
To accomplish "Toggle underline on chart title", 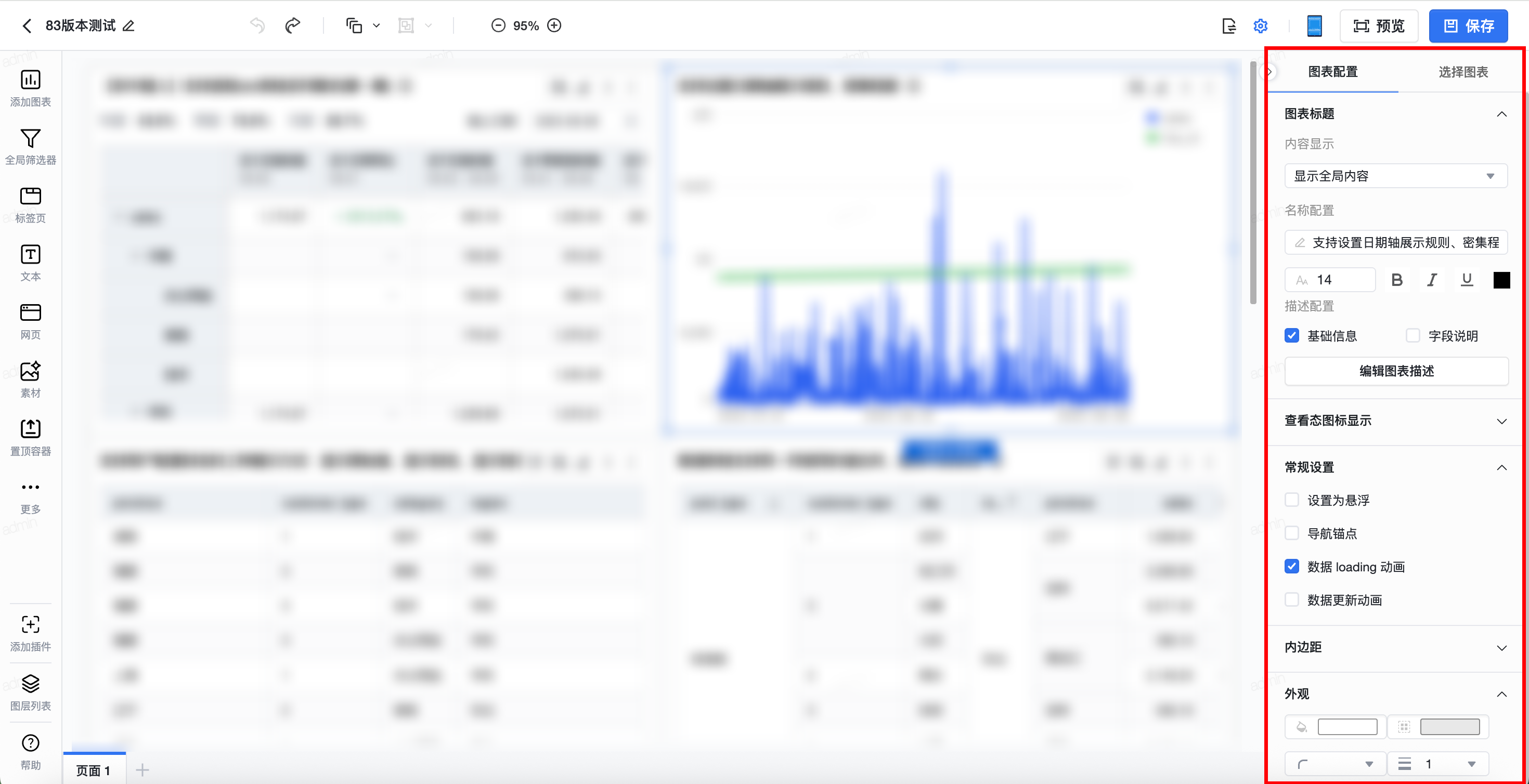I will pos(1467,280).
